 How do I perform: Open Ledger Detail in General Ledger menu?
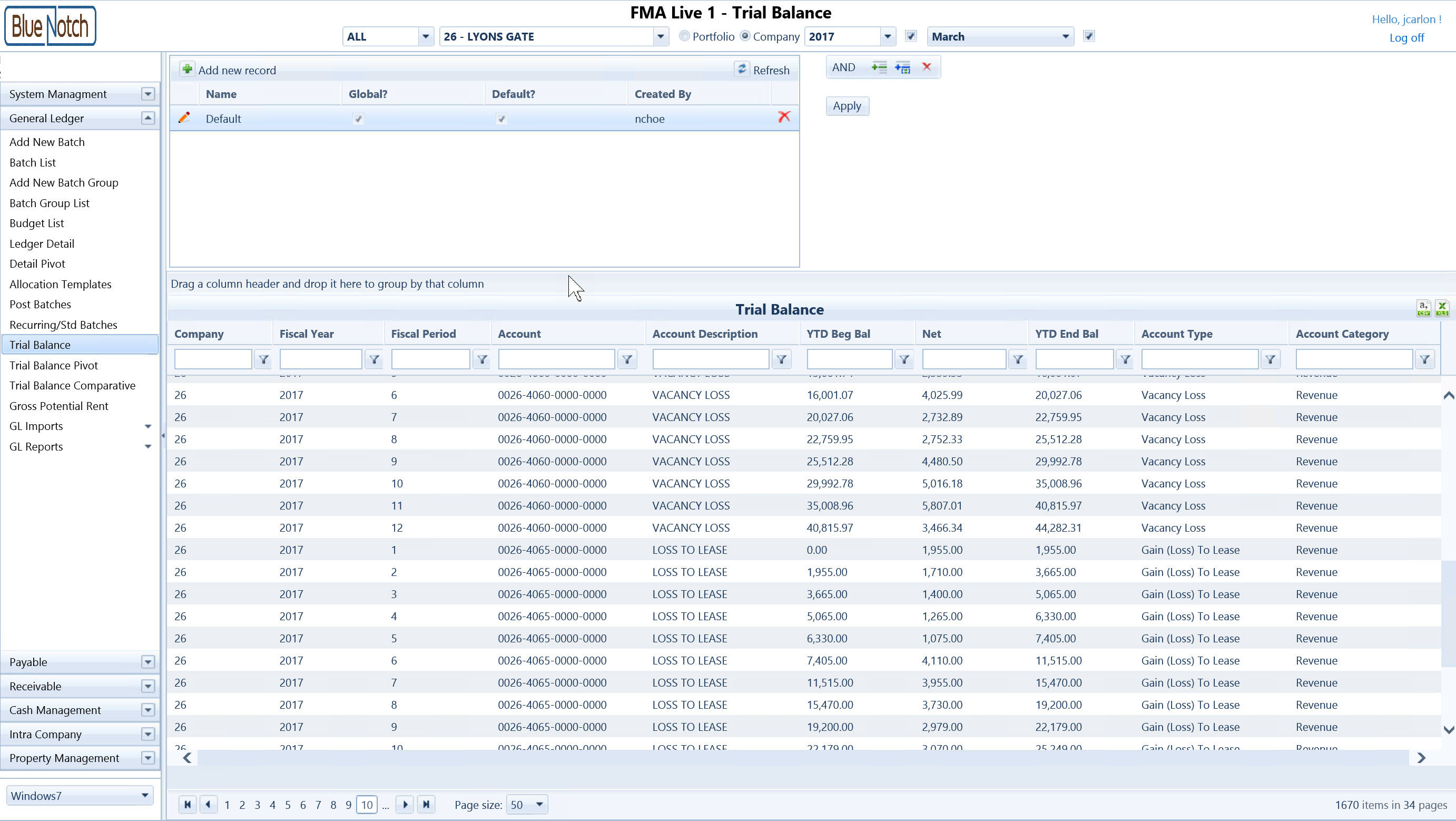42,243
